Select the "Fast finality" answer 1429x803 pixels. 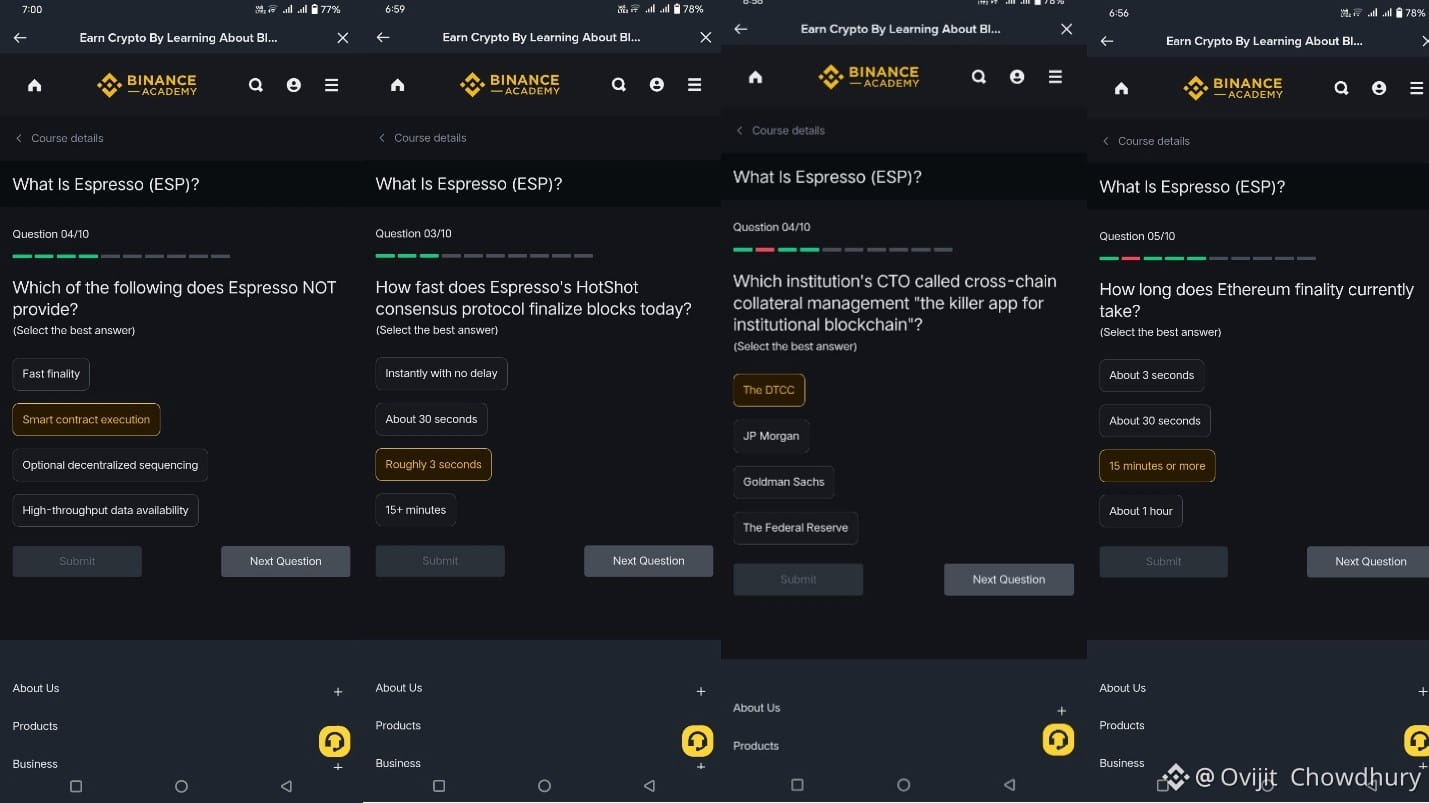pyautogui.click(x=51, y=374)
